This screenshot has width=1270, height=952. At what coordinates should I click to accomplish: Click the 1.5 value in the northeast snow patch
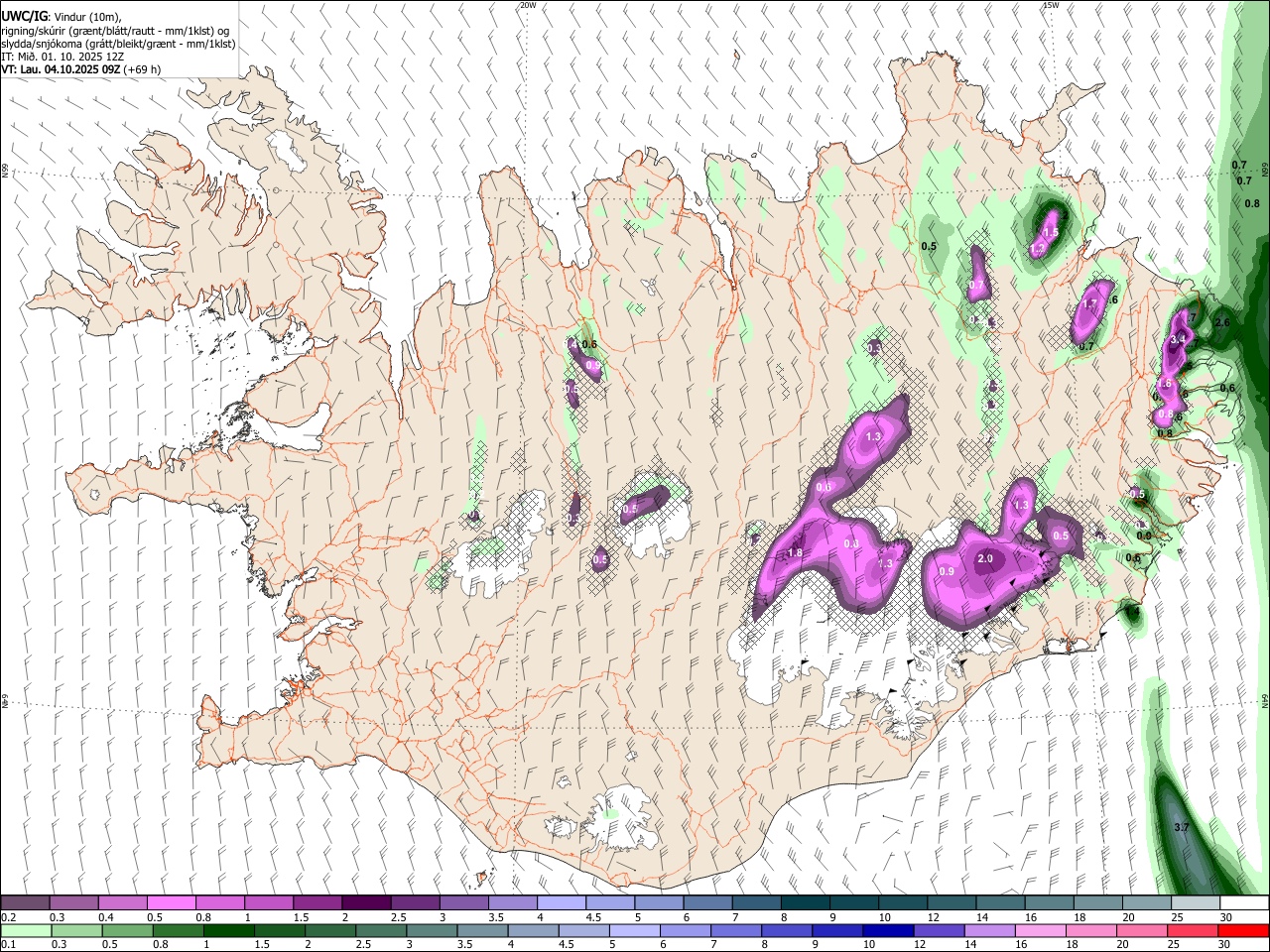1051,232
